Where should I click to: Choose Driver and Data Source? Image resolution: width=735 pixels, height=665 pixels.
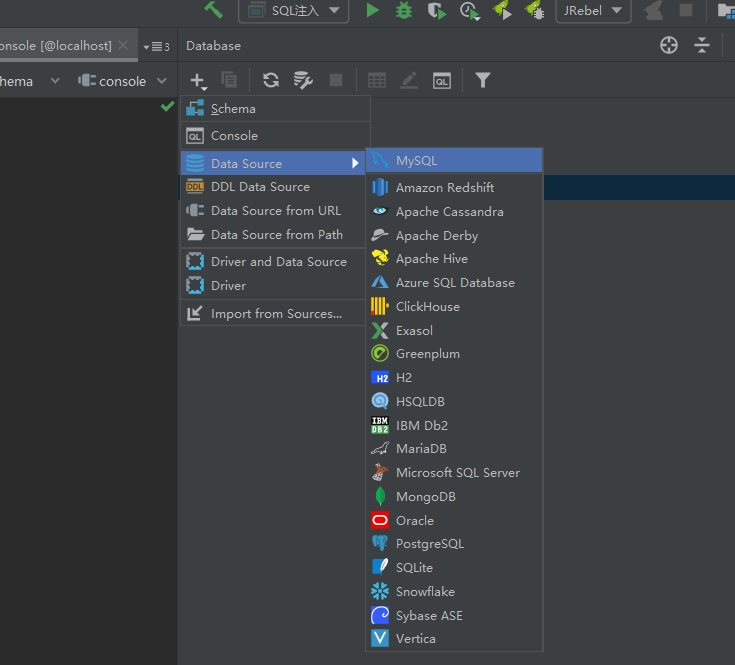pyautogui.click(x=273, y=262)
